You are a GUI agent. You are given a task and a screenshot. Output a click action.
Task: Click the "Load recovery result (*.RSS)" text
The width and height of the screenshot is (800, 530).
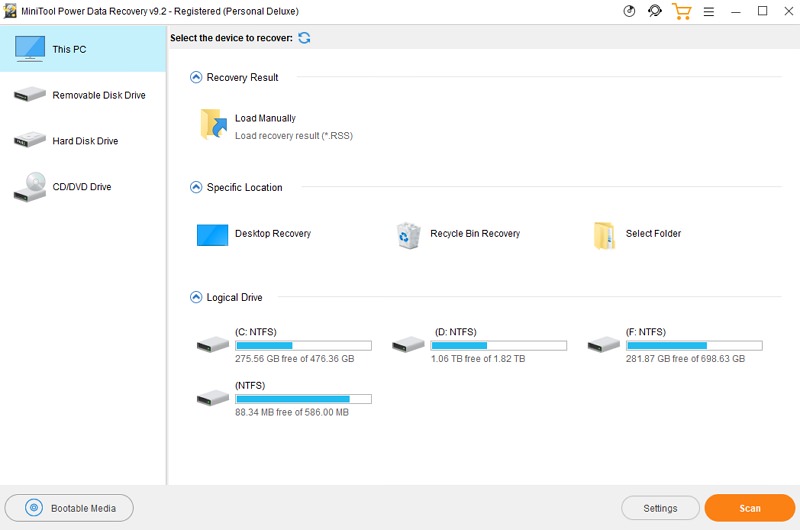pyautogui.click(x=293, y=136)
